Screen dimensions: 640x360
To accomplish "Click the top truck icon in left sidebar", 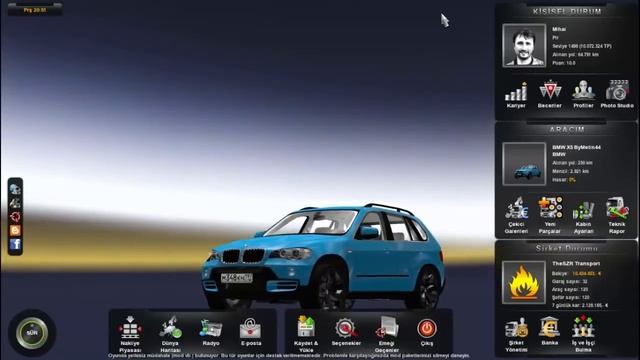I will 15,189.
